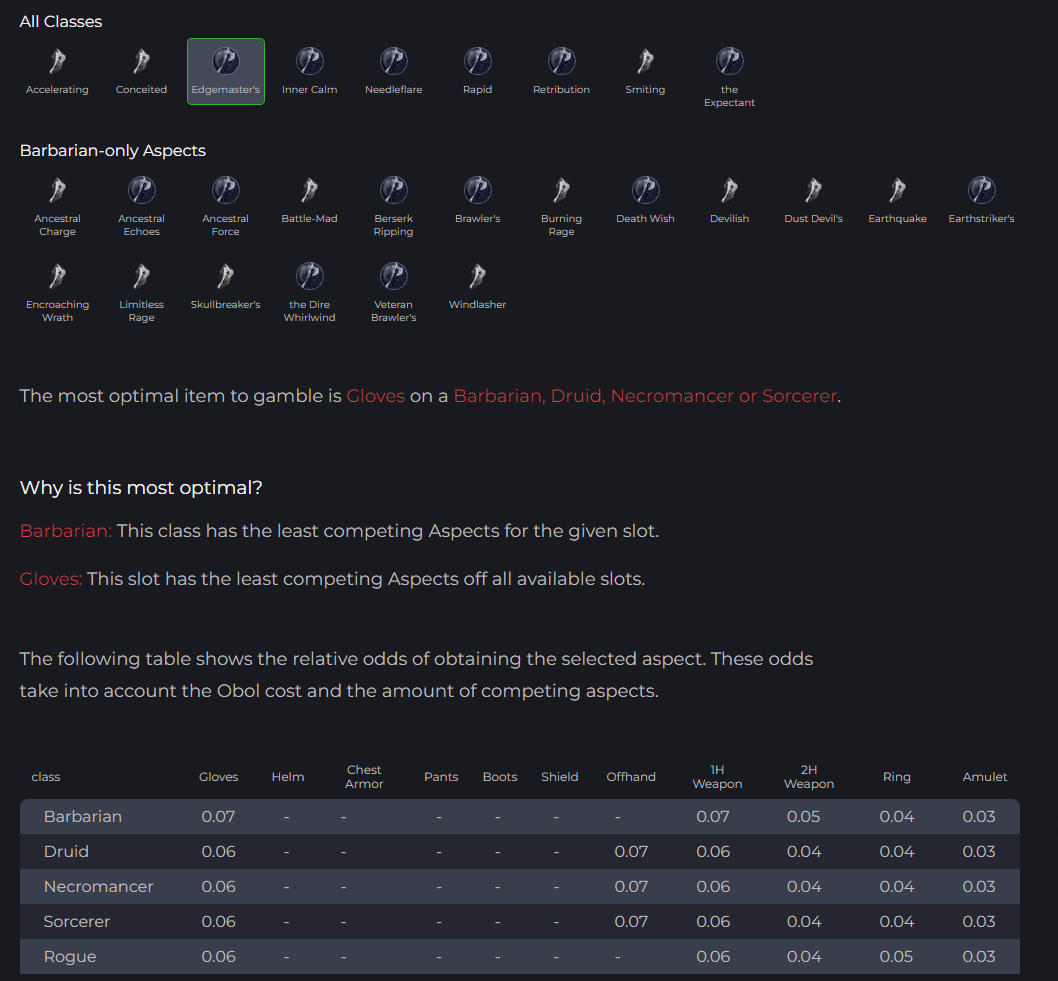Image resolution: width=1058 pixels, height=981 pixels.
Task: Pick the Smiting aspect icon
Action: (645, 61)
